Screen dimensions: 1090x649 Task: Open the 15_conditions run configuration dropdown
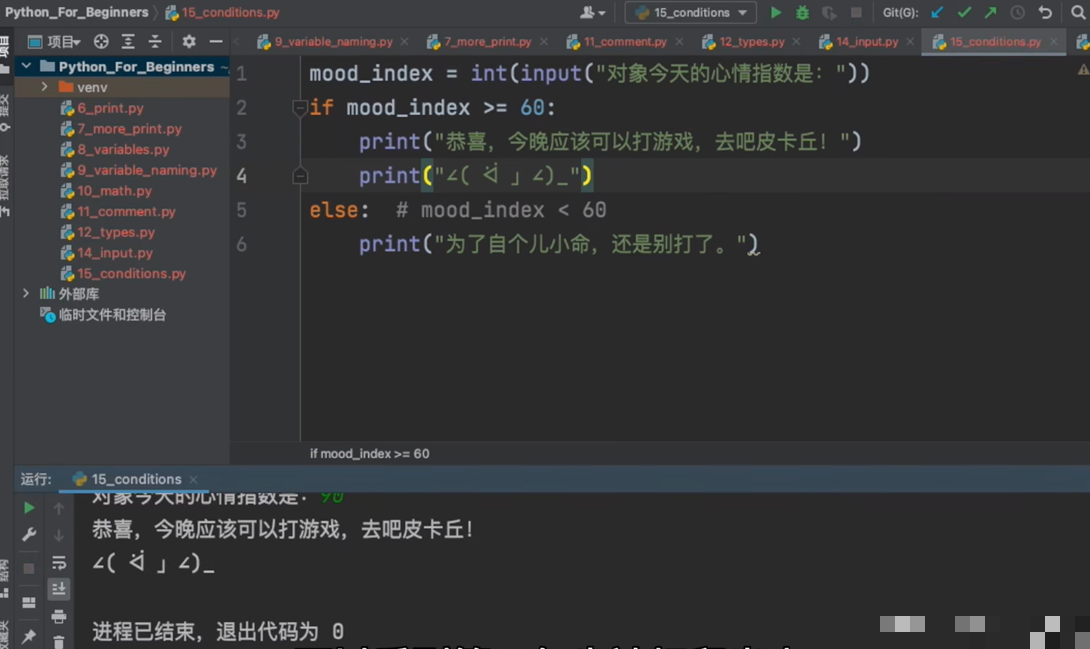point(692,13)
